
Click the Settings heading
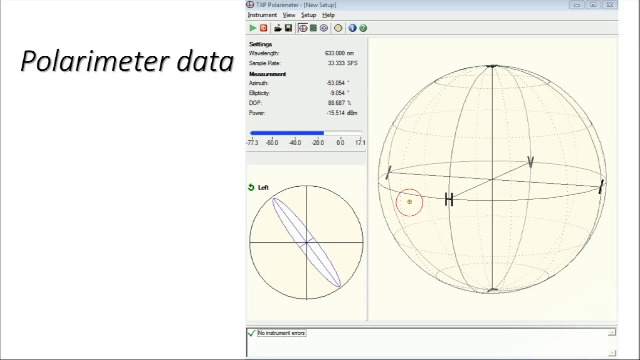[260, 44]
